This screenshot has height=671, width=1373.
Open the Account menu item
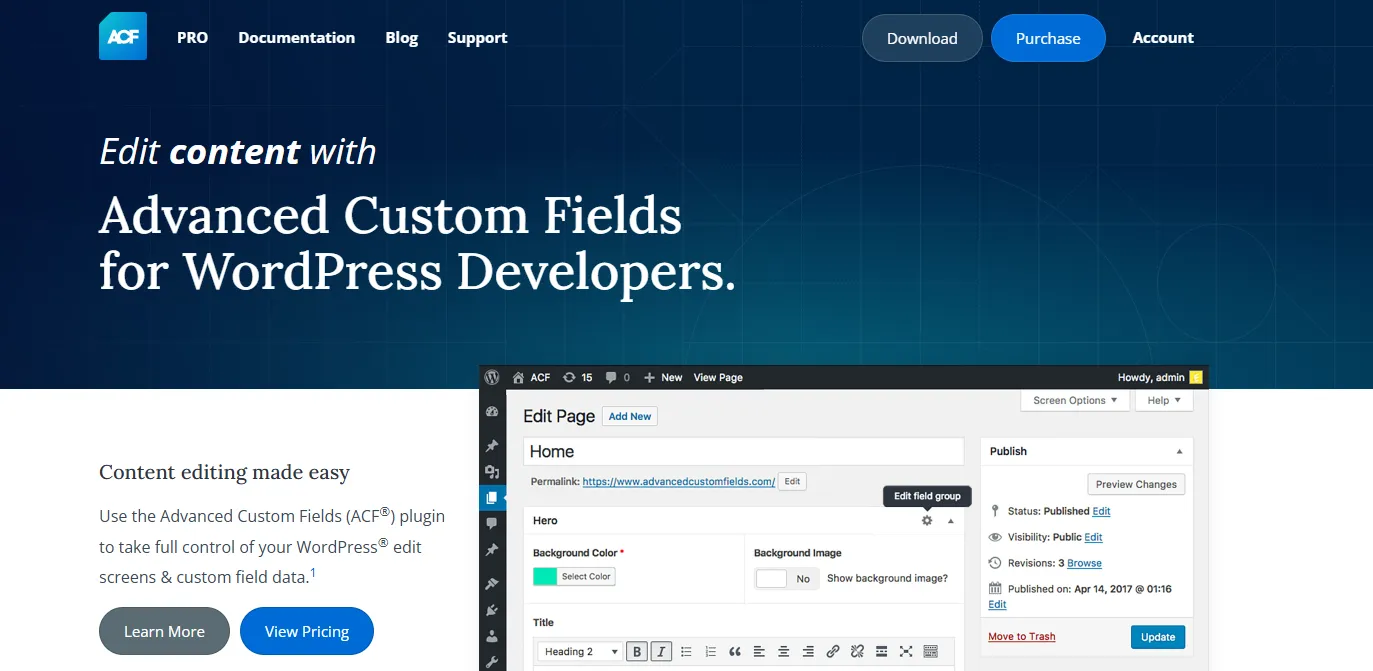click(1163, 37)
